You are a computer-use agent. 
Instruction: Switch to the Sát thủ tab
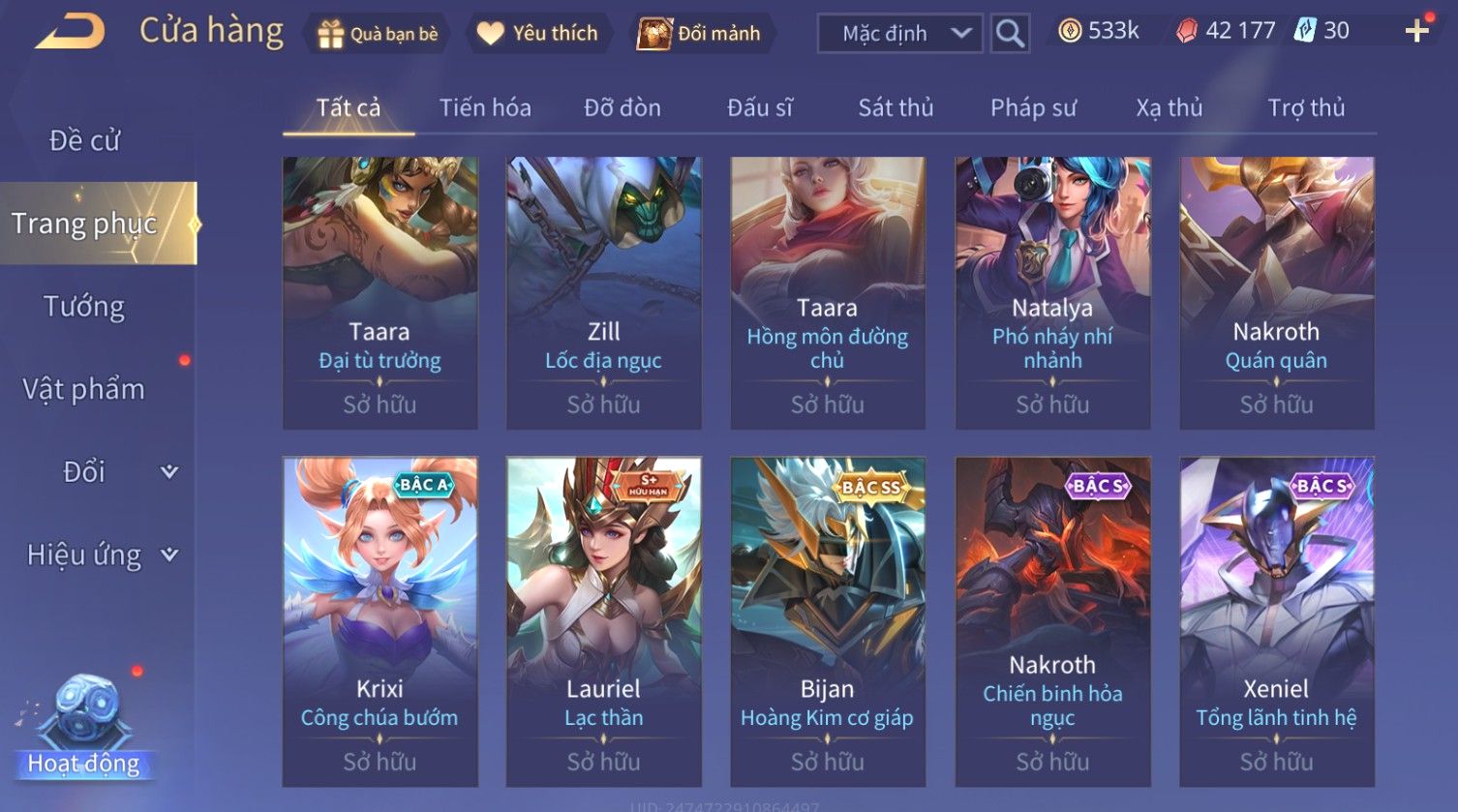tap(896, 107)
